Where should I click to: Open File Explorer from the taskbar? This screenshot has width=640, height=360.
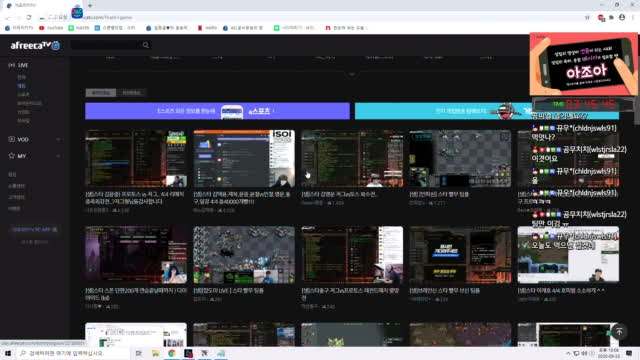(156, 353)
